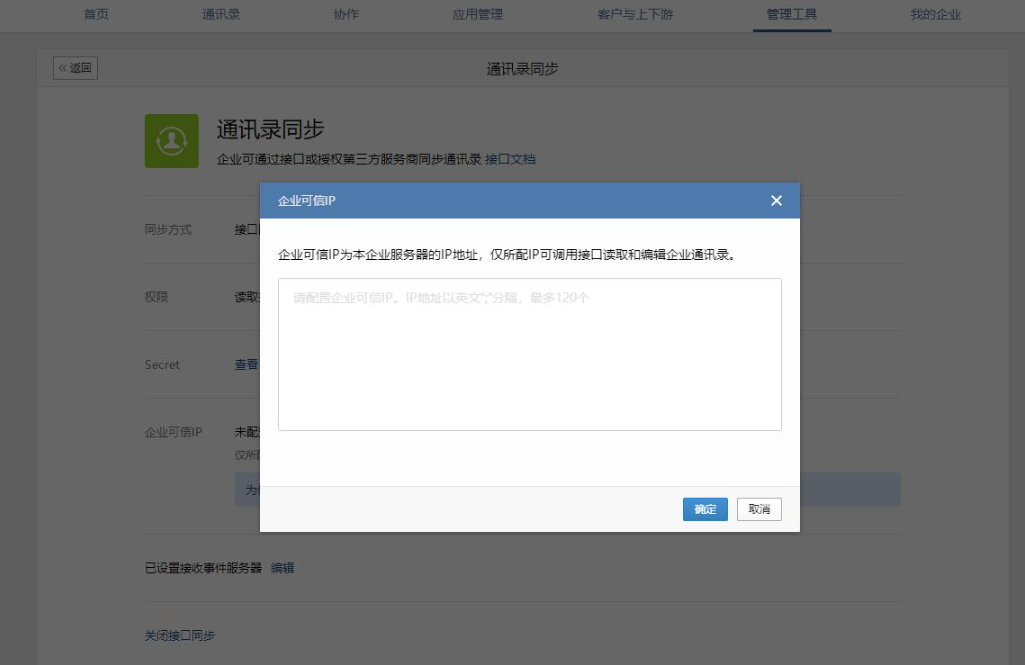This screenshot has height=665, width=1025.
Task: Close the 企业可信IP dialog with X
Action: 776,201
